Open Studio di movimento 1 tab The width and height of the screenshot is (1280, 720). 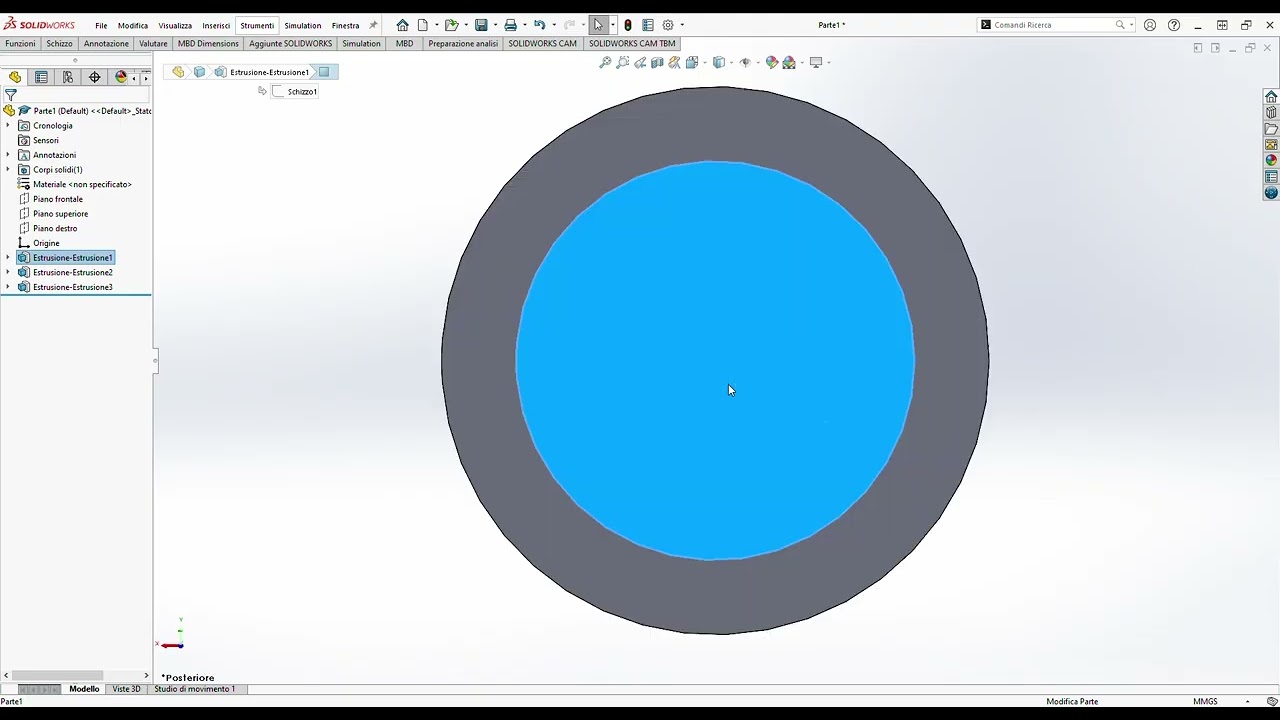coord(195,689)
